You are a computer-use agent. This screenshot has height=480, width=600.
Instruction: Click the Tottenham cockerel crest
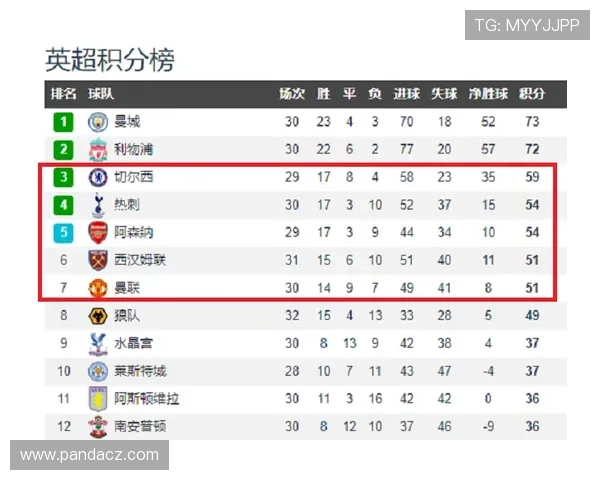point(98,205)
